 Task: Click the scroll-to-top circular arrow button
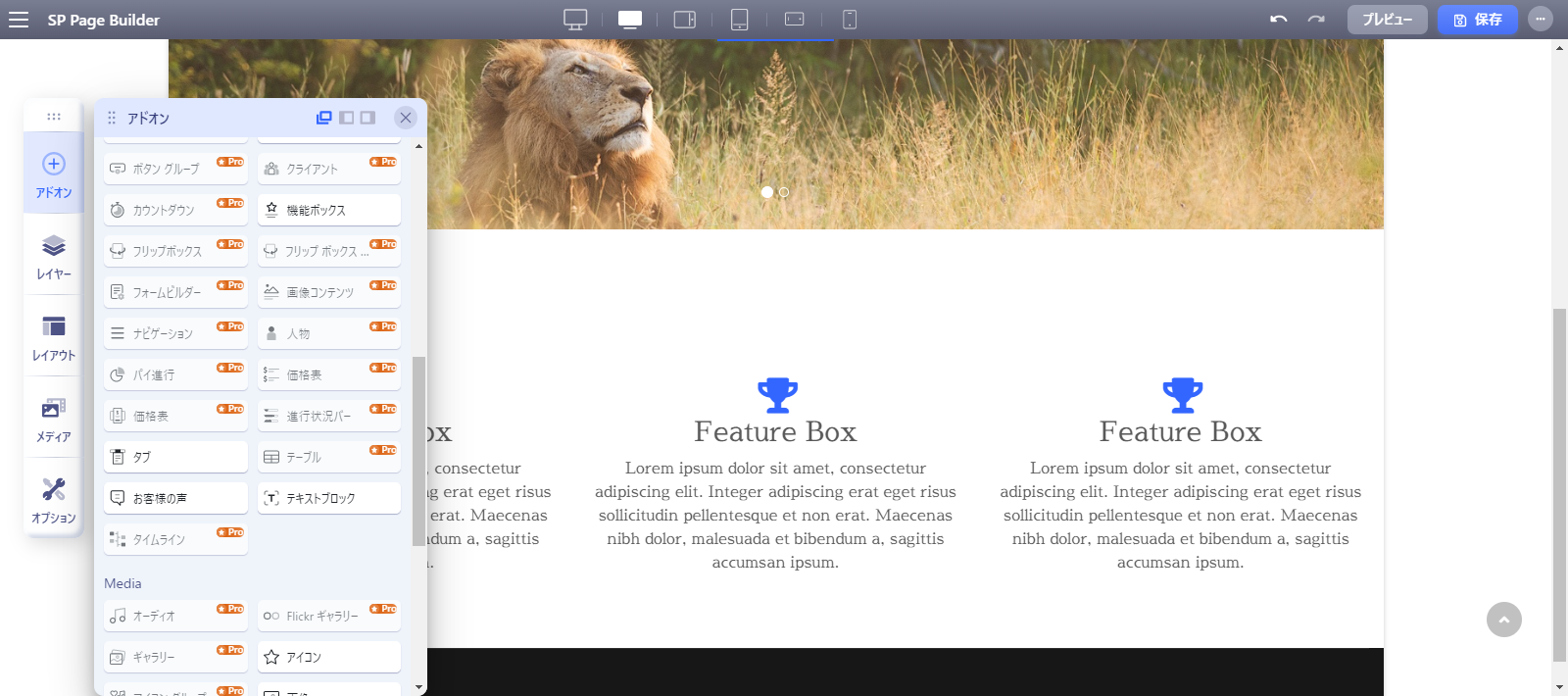click(1503, 620)
